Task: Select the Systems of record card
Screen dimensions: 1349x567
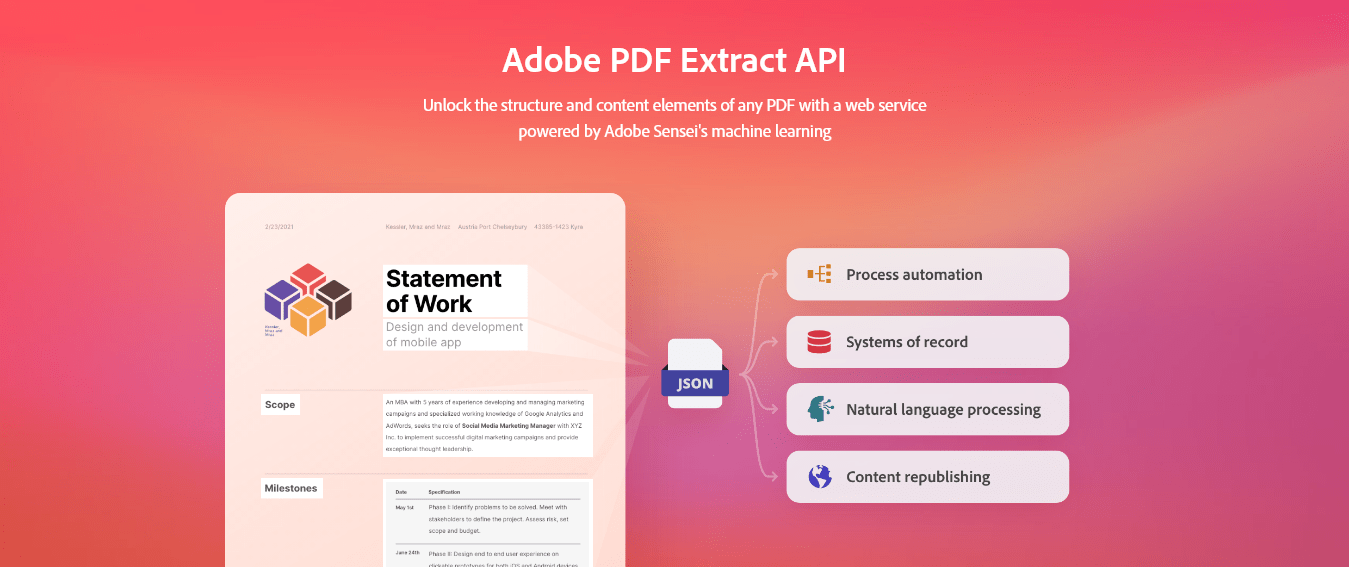Action: 927,342
